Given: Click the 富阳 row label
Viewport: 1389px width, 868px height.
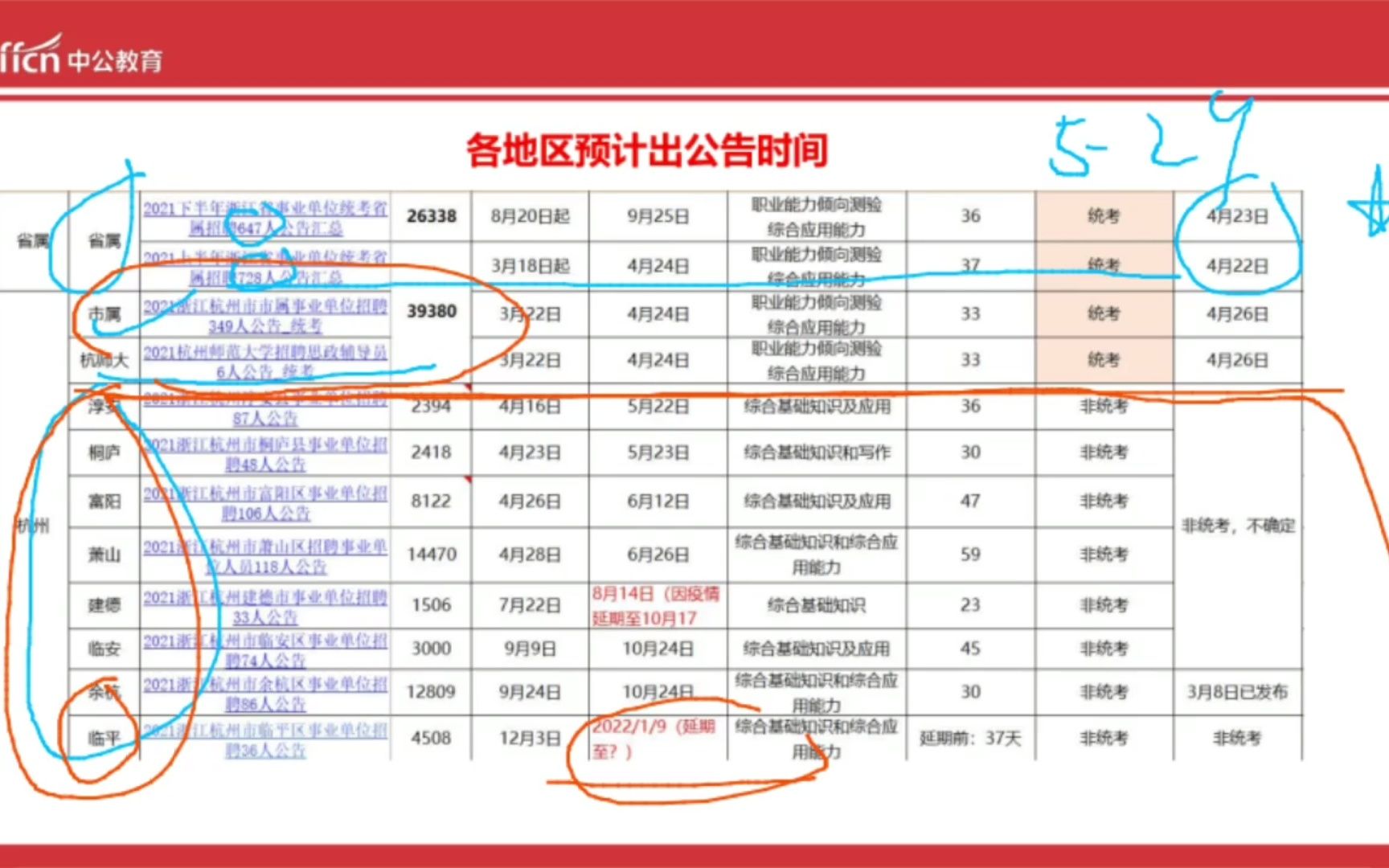Looking at the screenshot, I should point(104,502).
